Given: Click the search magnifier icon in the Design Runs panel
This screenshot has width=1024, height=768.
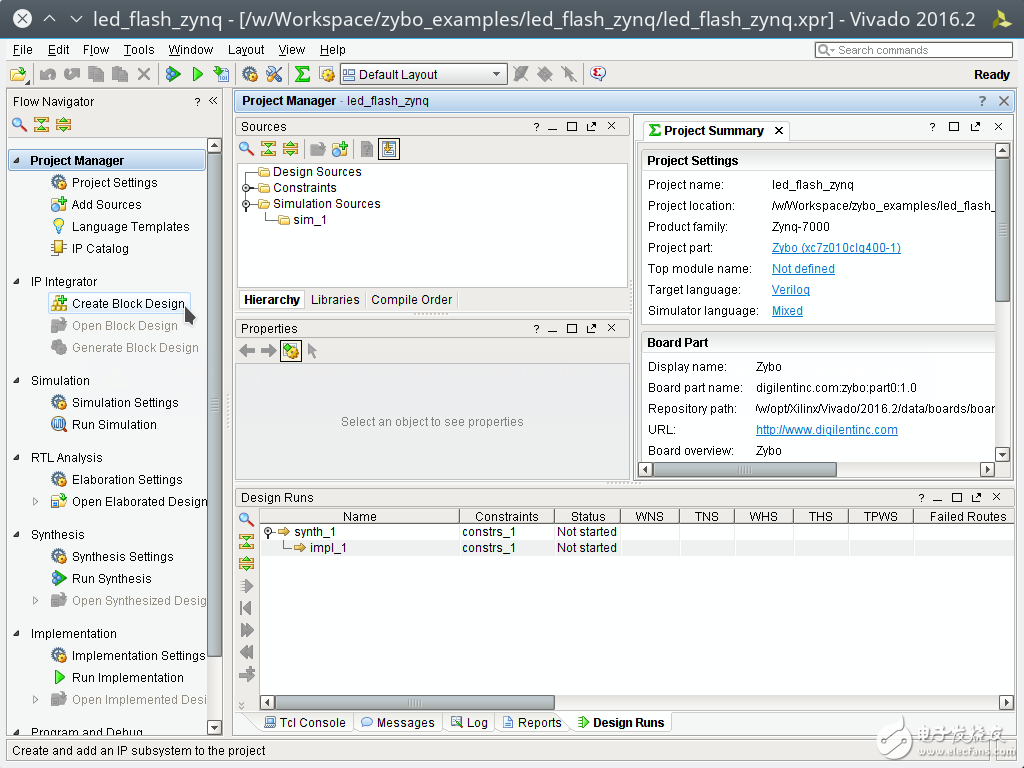Looking at the screenshot, I should pos(246,519).
